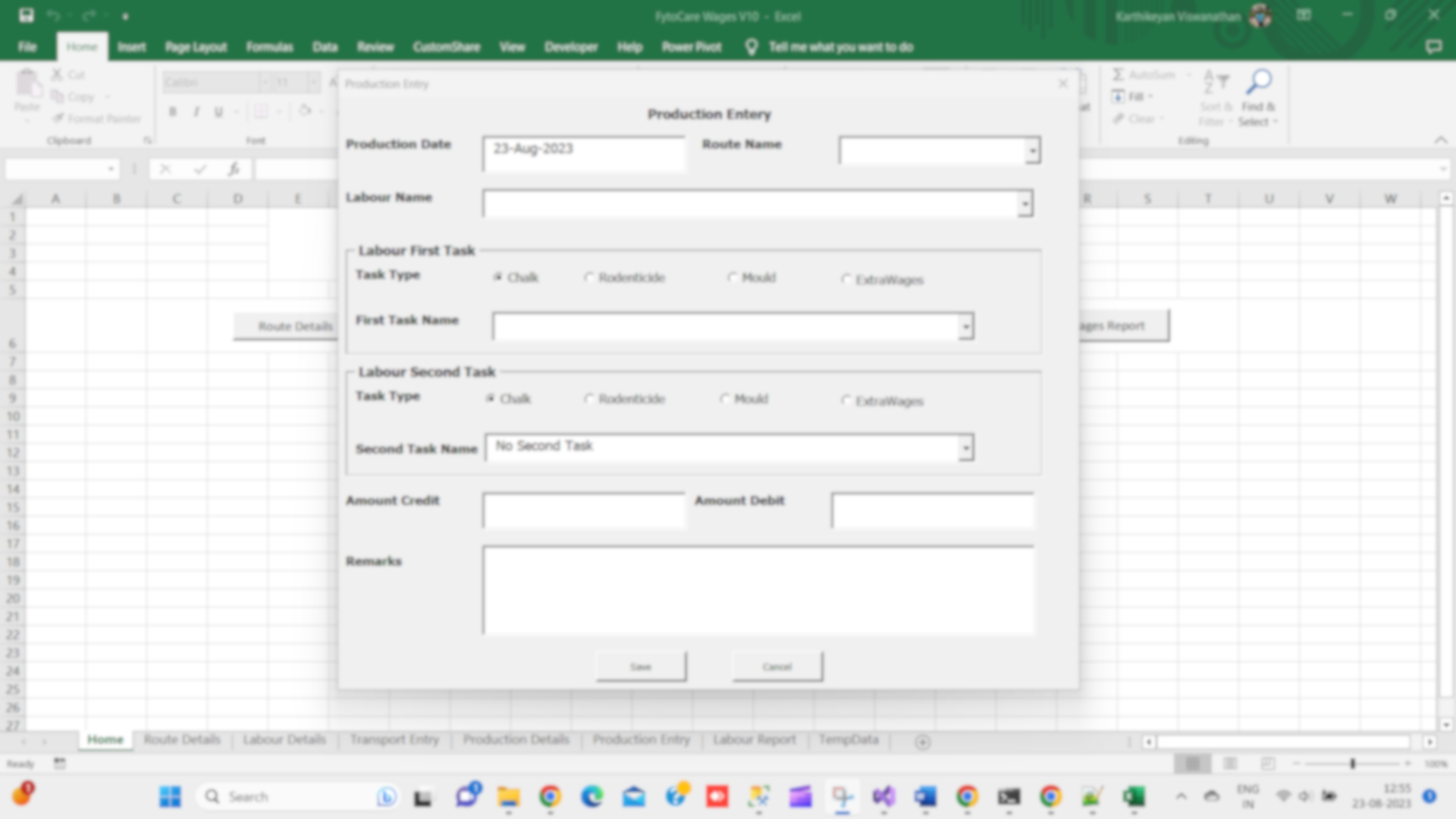The height and width of the screenshot is (819, 1456).
Task: Click the Windows Start icon on the taskbar
Action: (x=170, y=797)
